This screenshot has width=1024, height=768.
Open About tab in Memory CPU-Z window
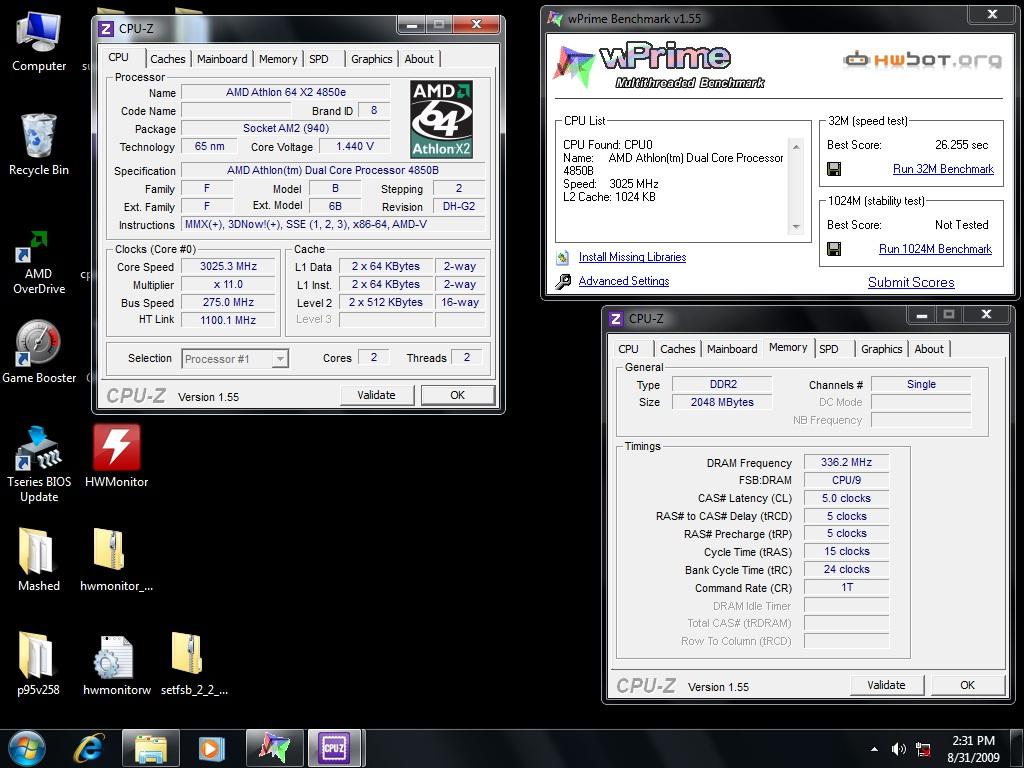(x=929, y=349)
